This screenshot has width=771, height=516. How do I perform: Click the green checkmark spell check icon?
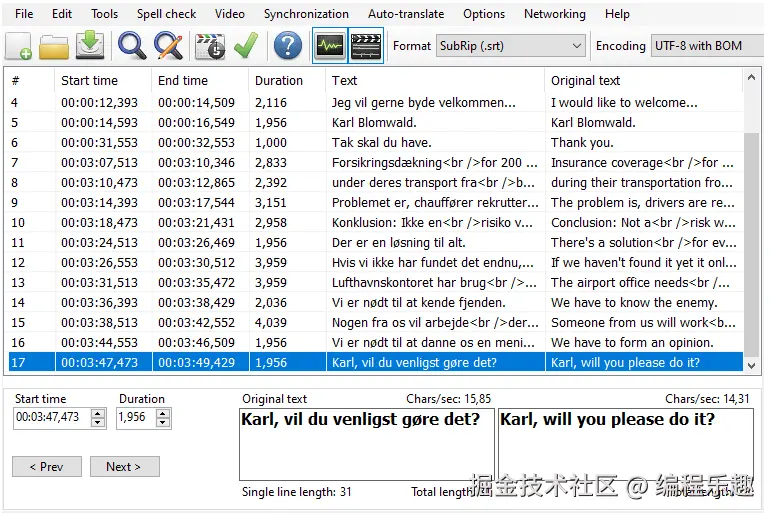[246, 46]
